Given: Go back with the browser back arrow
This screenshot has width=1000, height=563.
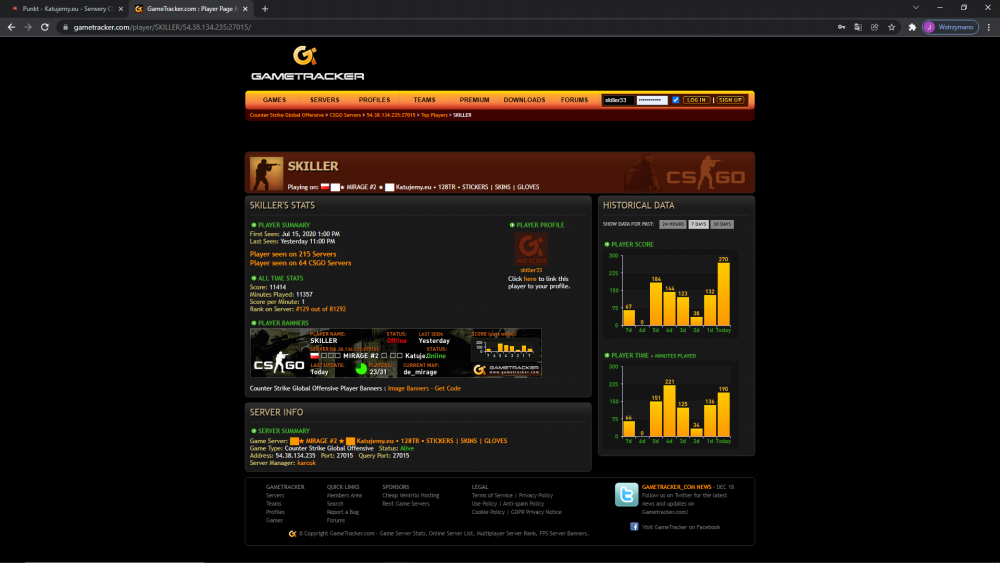Looking at the screenshot, I should tap(11, 27).
